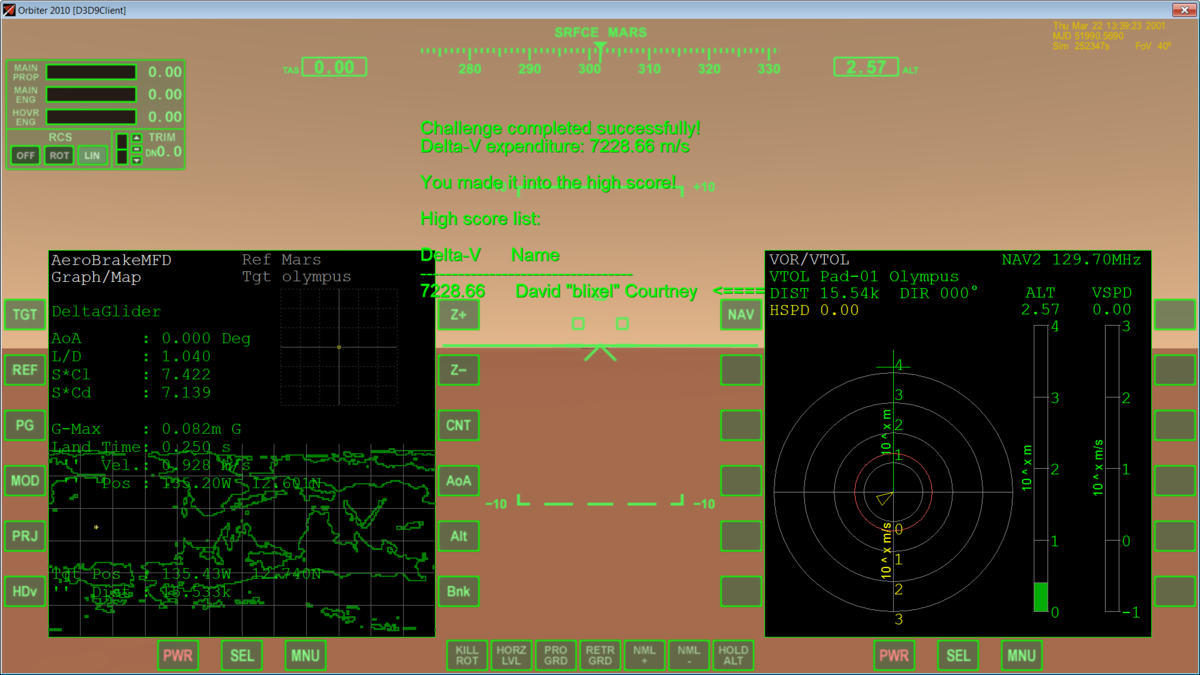Click the NAV2 129.70MHz frequency text

[x=1071, y=260]
